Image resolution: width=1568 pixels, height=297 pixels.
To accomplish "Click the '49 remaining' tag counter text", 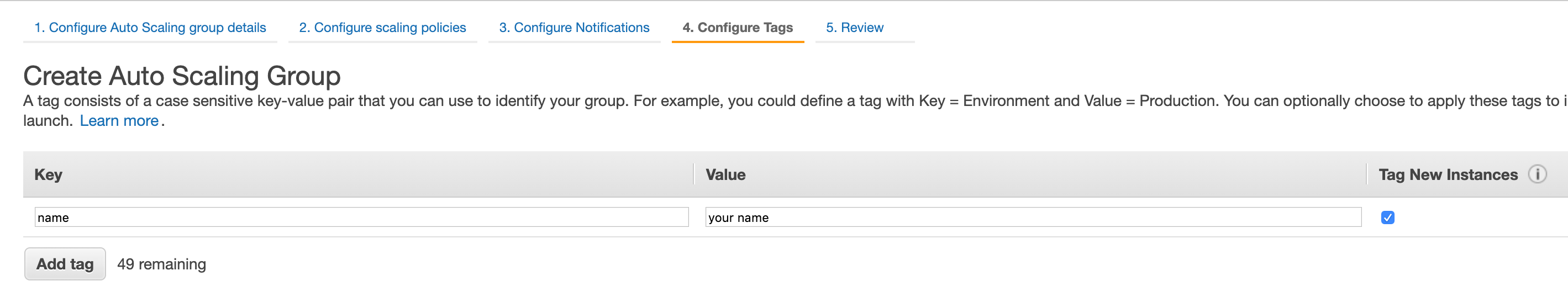I will (x=161, y=264).
